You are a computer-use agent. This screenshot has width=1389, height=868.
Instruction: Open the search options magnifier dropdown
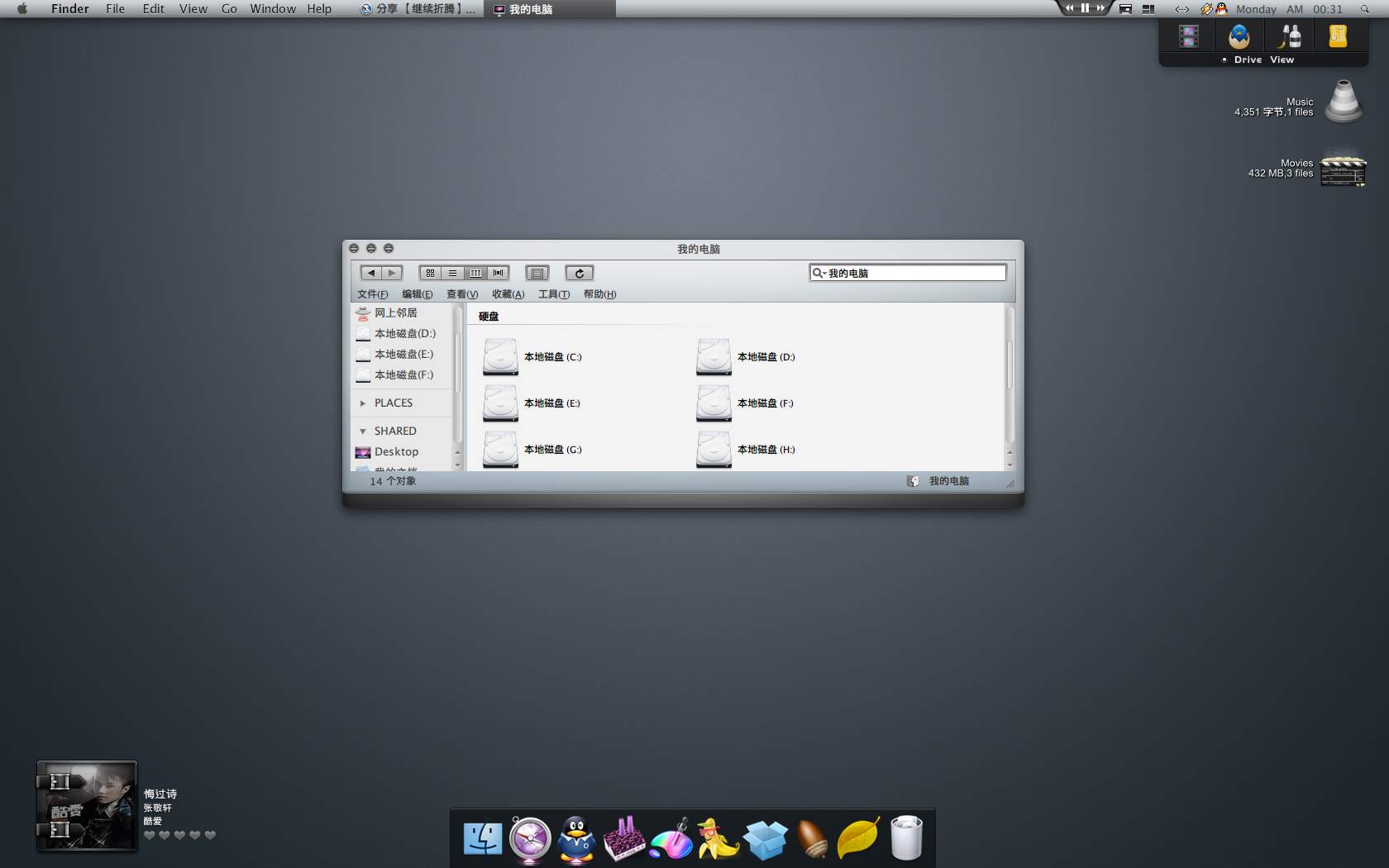(819, 273)
